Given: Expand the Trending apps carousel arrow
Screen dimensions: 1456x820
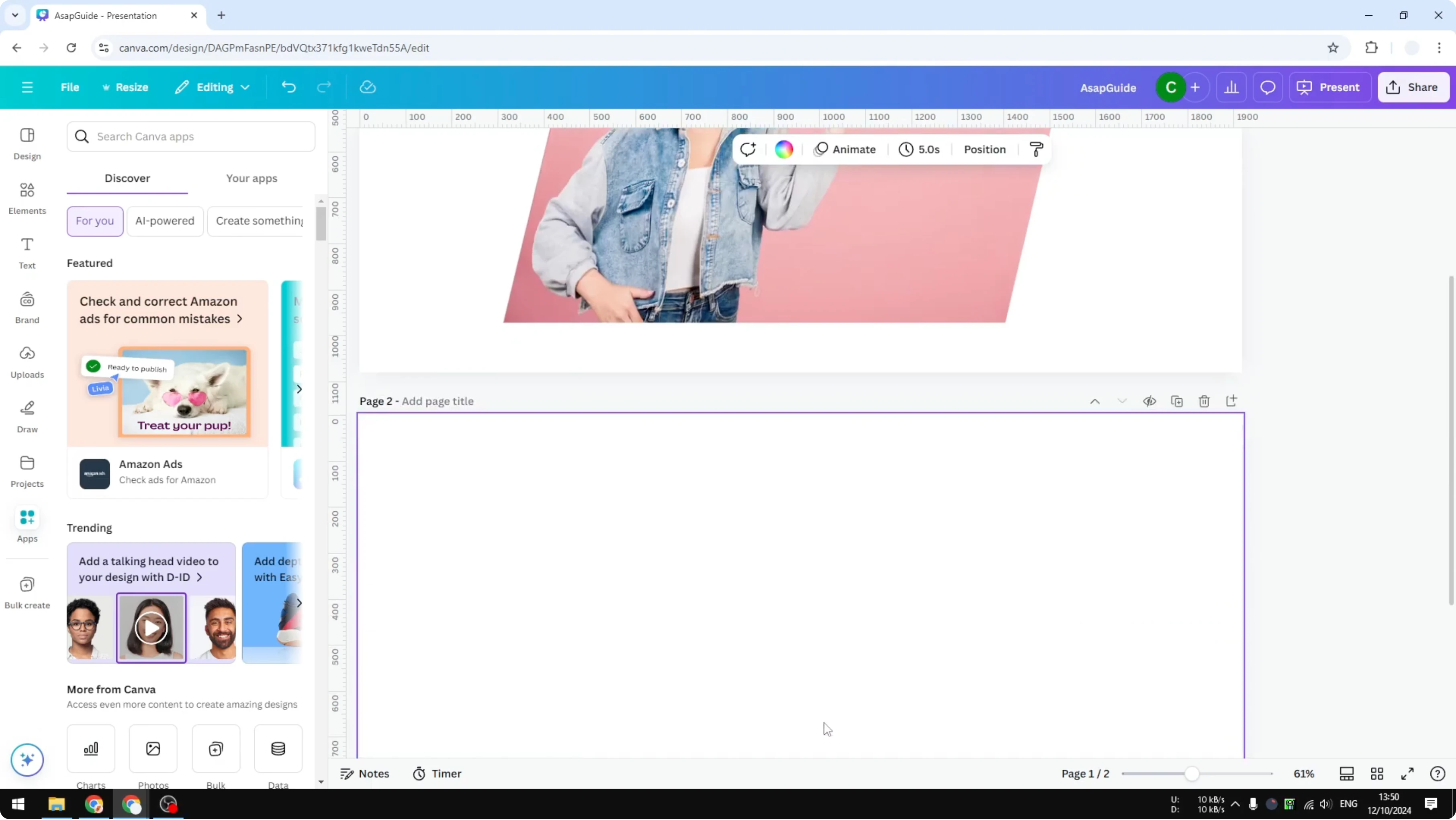Looking at the screenshot, I should [300, 603].
